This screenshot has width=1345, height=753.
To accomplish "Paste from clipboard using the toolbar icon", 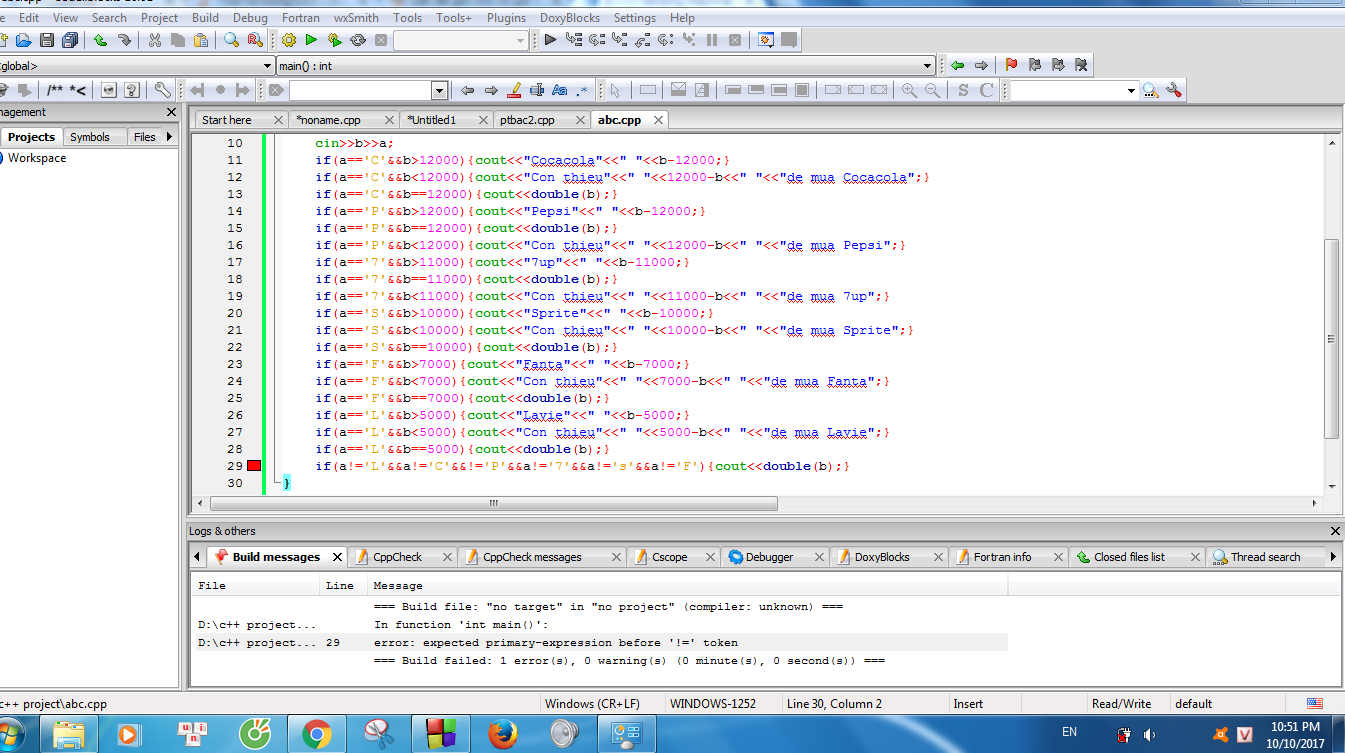I will pyautogui.click(x=201, y=40).
